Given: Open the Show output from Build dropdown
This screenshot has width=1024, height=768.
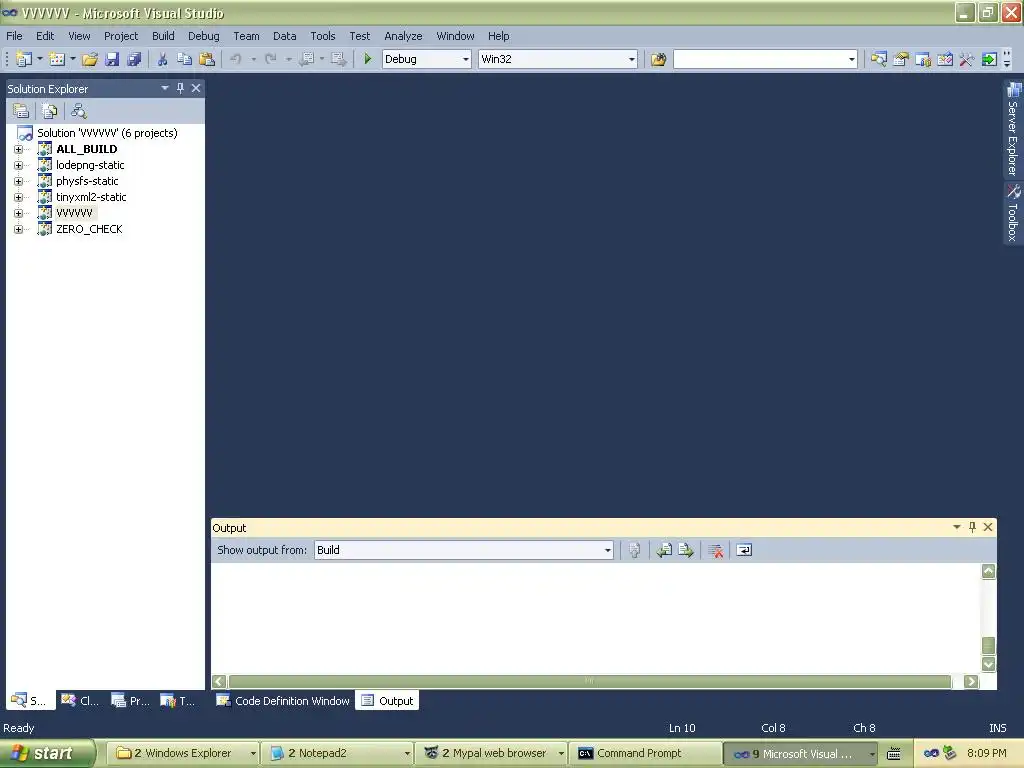Looking at the screenshot, I should 607,550.
